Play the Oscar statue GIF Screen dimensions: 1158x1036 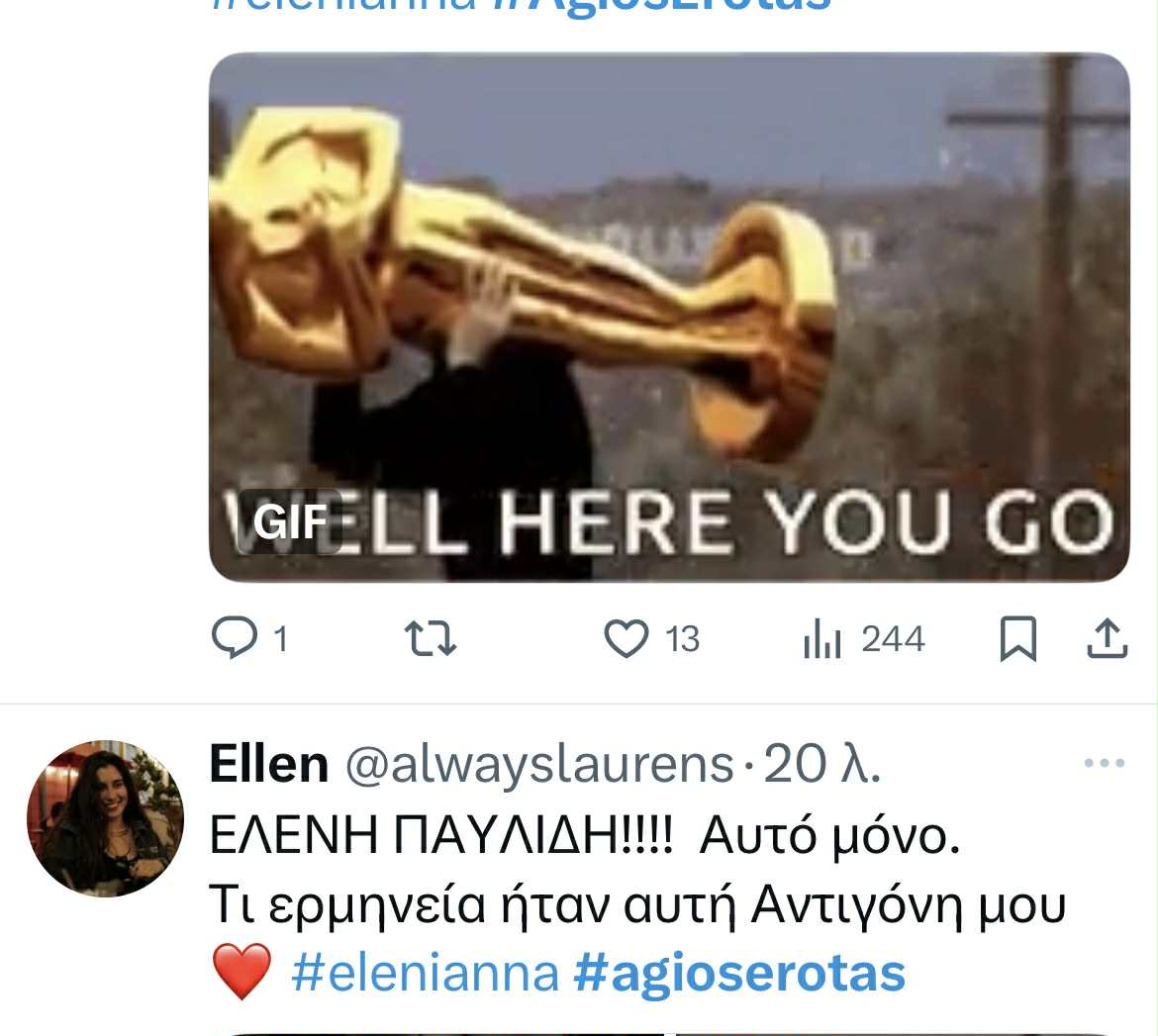coord(669,317)
